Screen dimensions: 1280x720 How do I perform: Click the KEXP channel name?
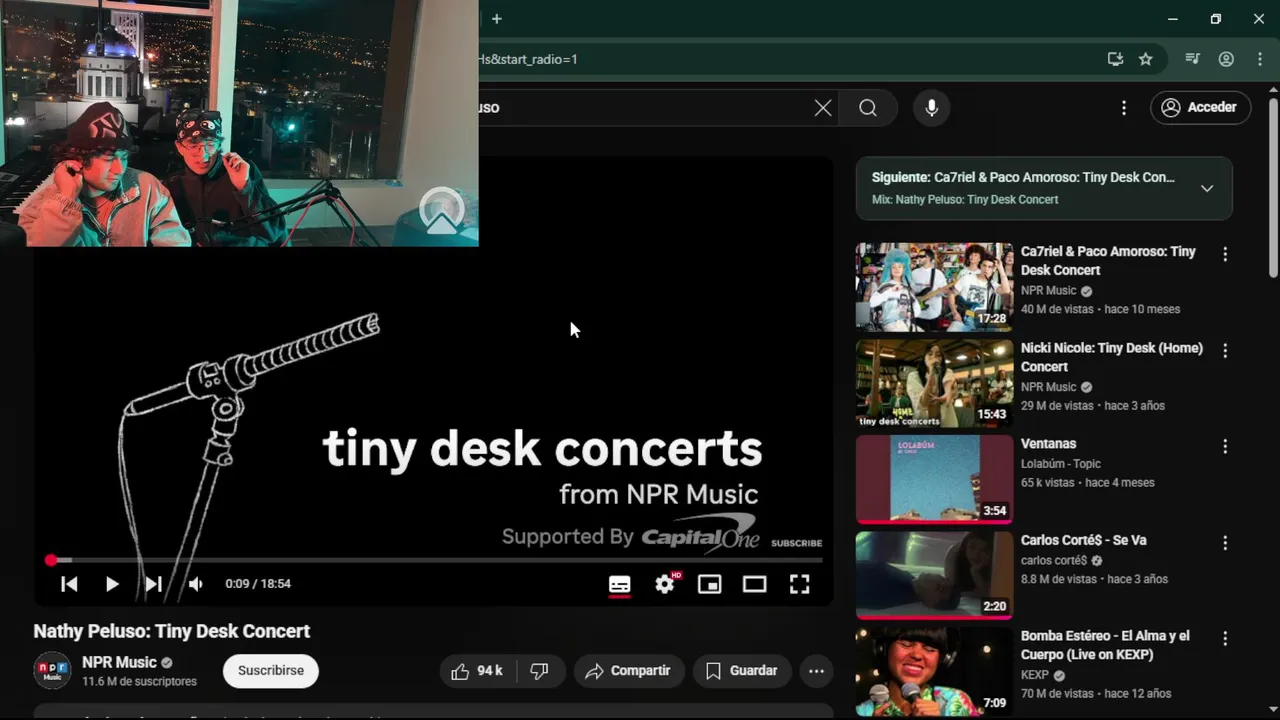point(1035,675)
